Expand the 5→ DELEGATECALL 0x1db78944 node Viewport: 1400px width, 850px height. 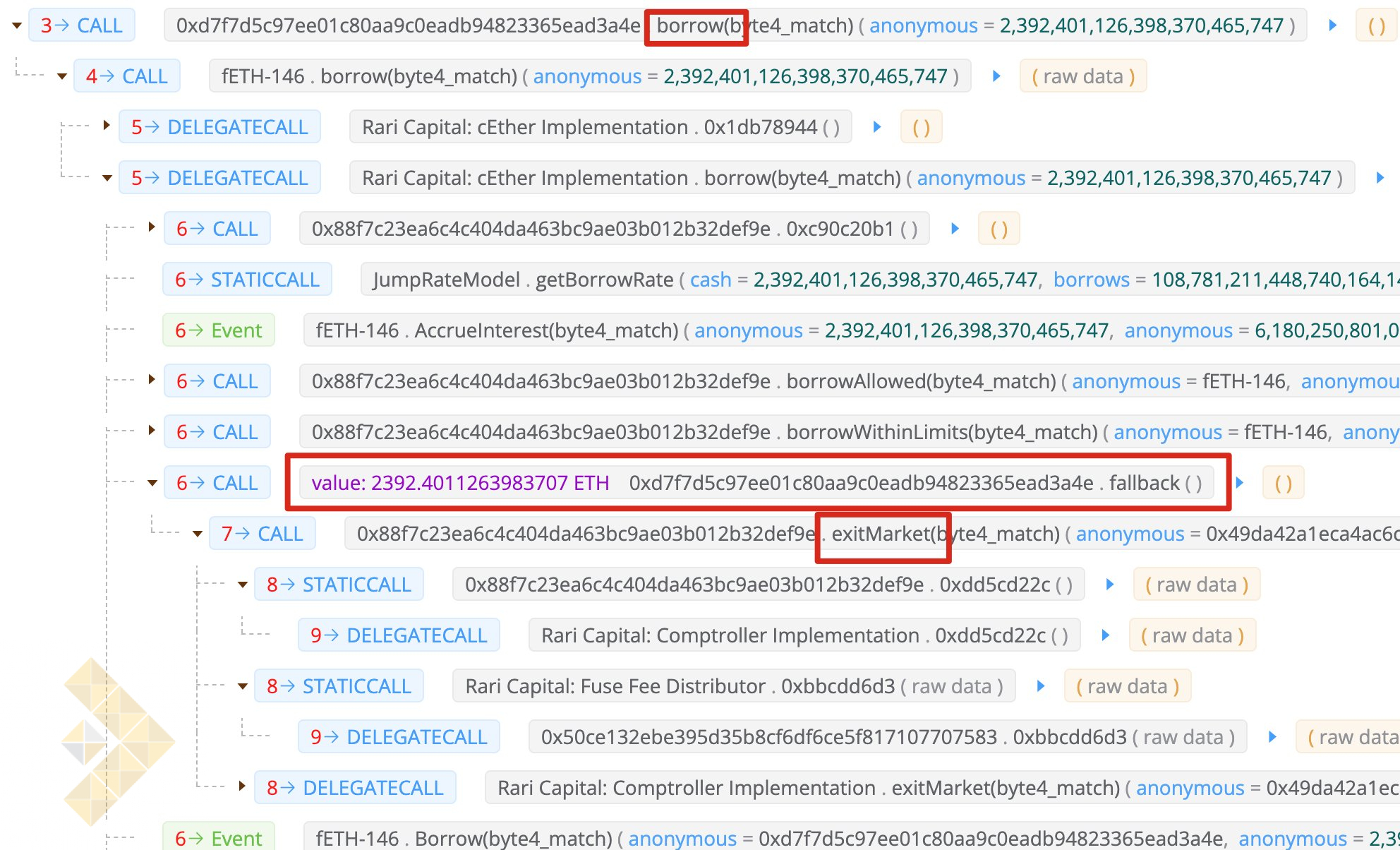(107, 126)
